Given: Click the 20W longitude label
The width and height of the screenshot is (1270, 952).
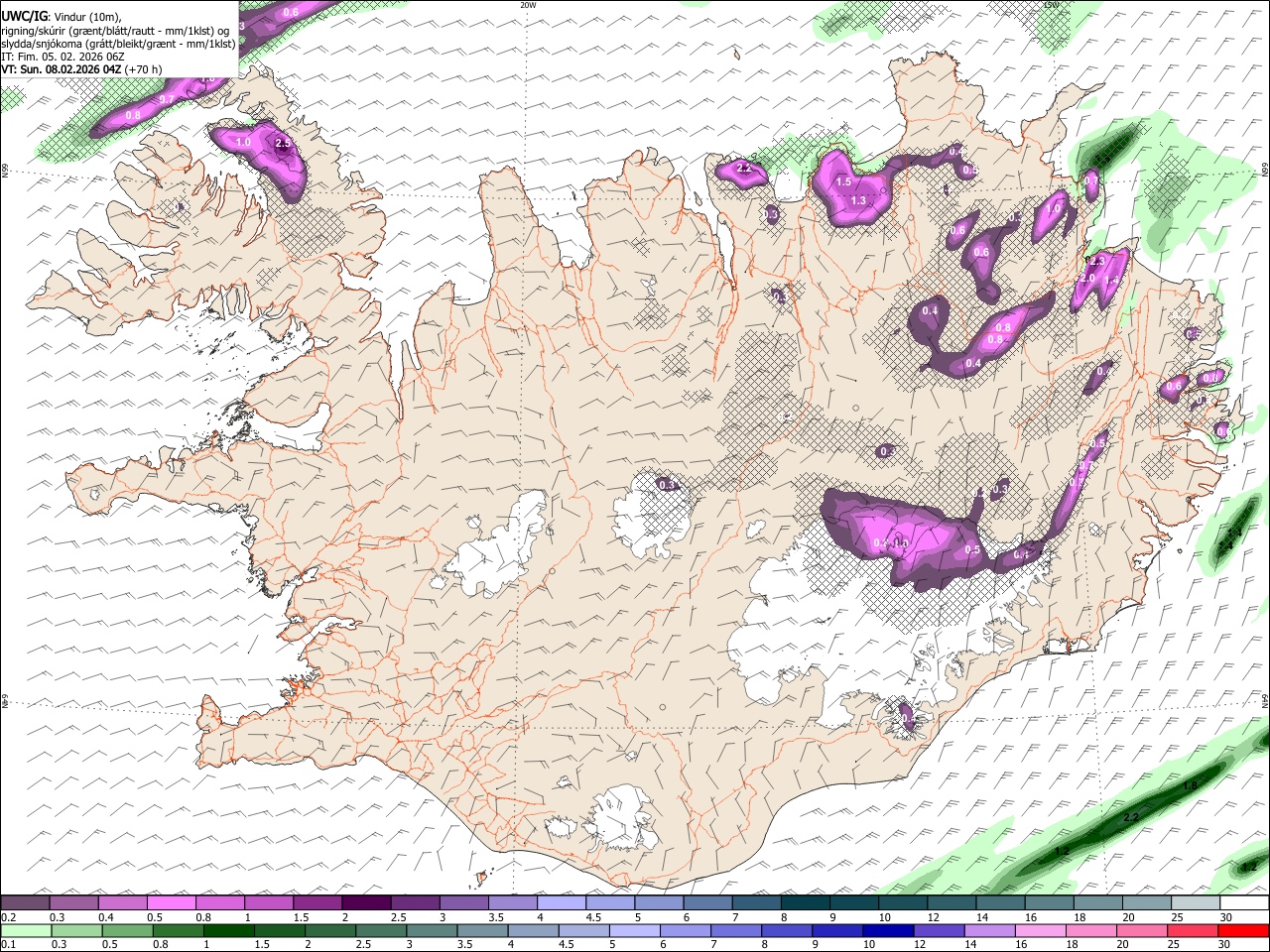Looking at the screenshot, I should 528,5.
